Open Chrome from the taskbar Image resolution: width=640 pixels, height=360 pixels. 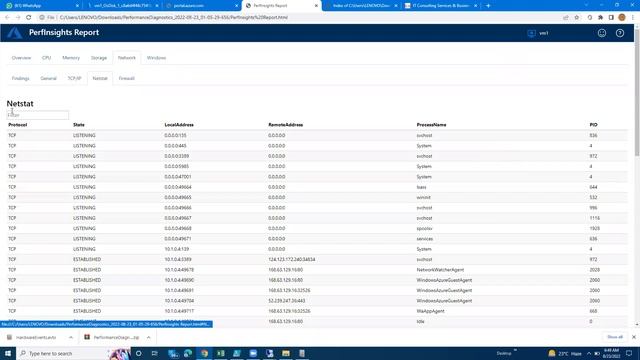click(x=204, y=353)
